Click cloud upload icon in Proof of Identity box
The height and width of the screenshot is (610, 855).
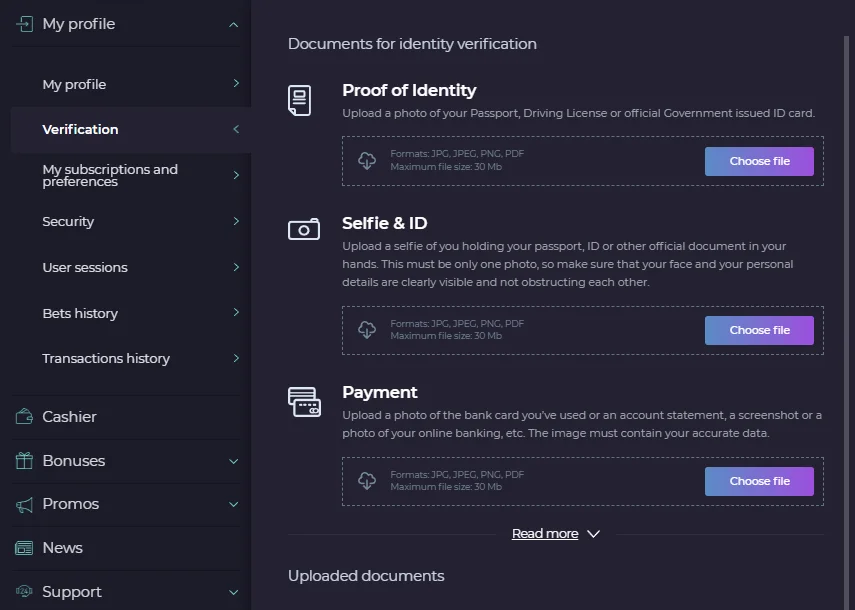click(x=367, y=160)
